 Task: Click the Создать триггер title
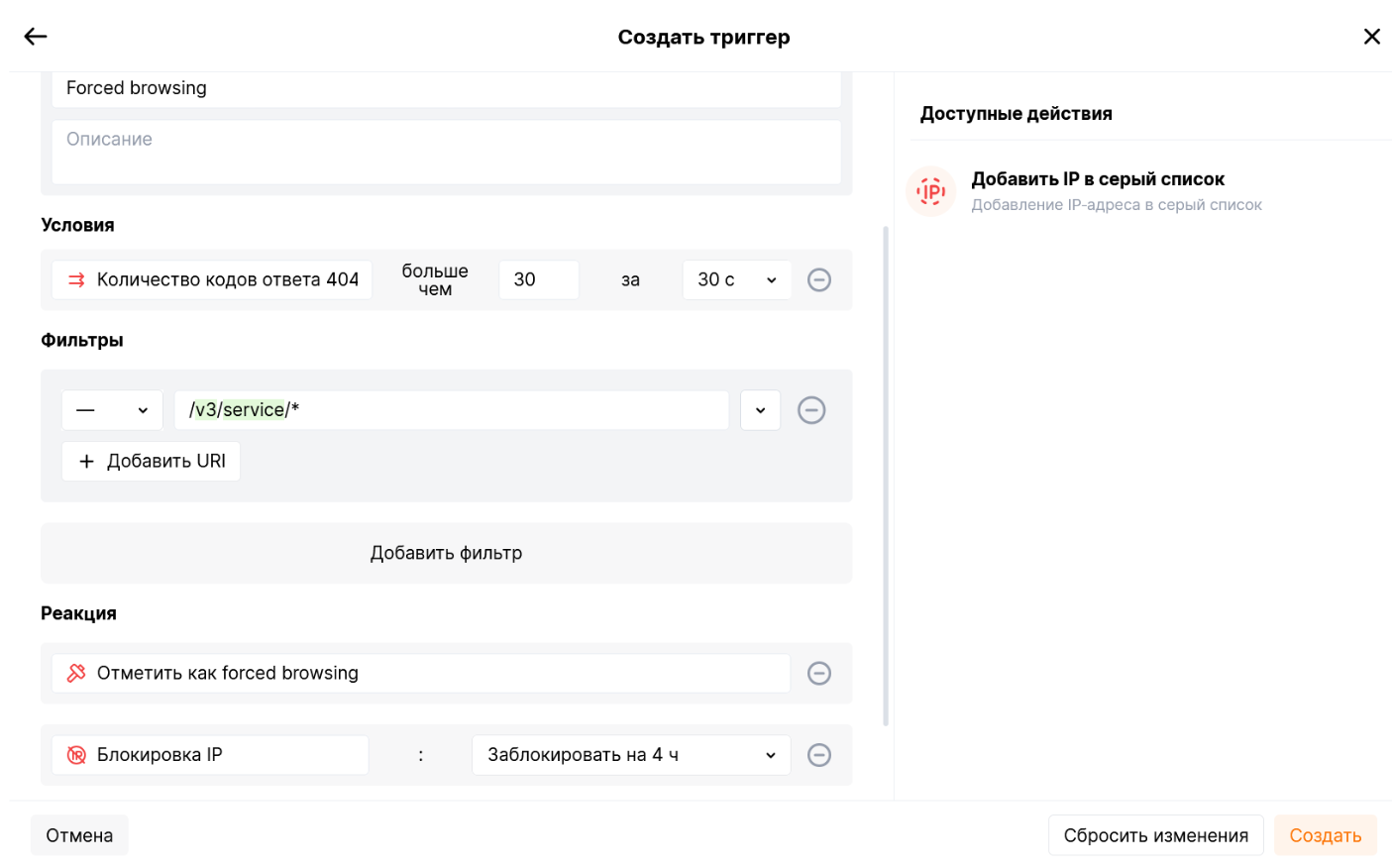coord(704,37)
